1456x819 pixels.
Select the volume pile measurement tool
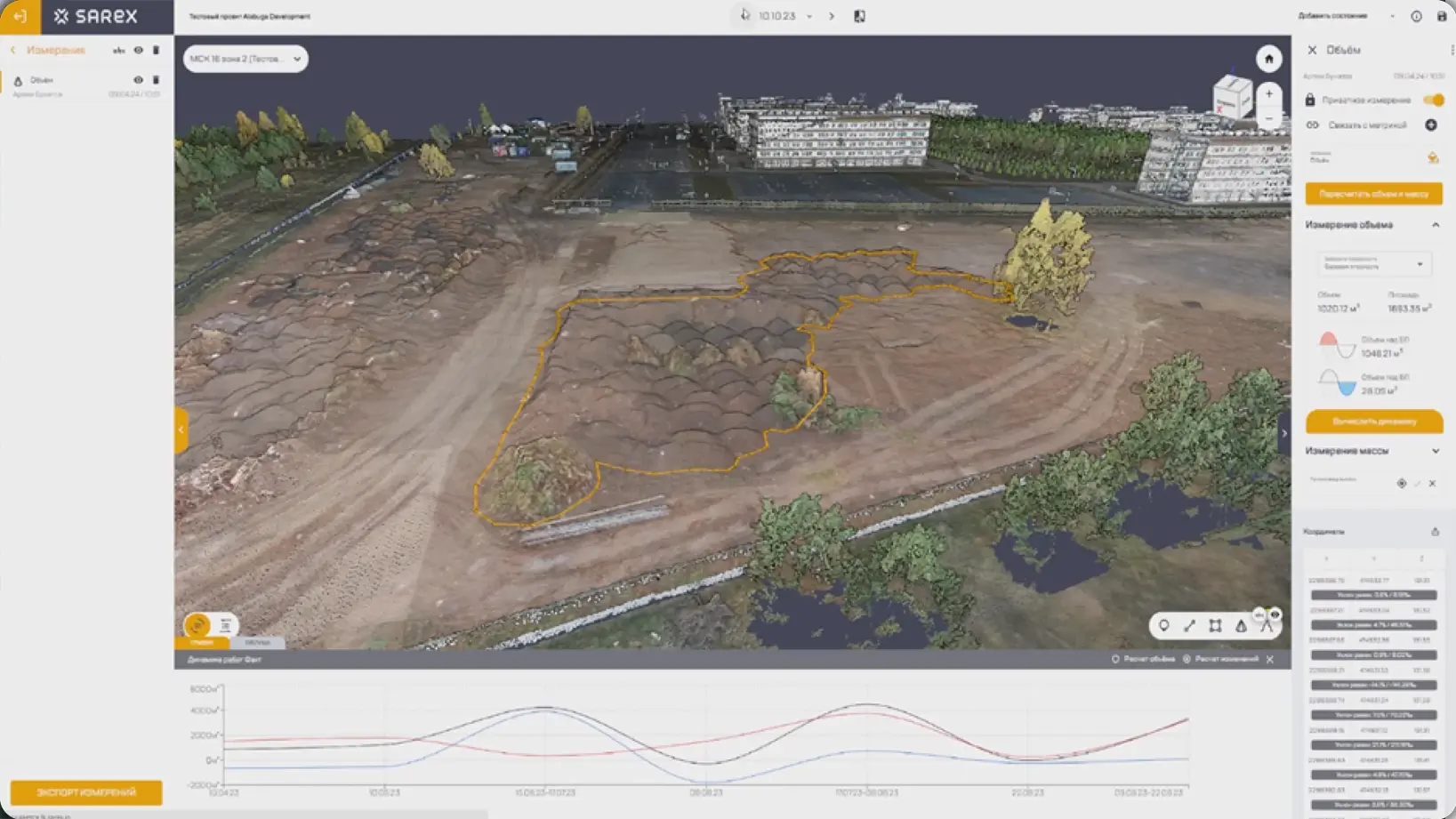(1241, 626)
